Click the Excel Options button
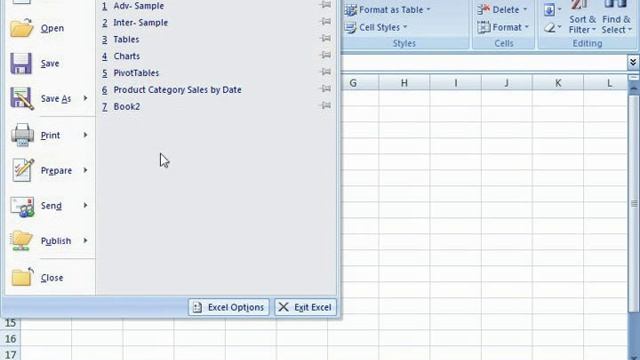 [x=229, y=307]
